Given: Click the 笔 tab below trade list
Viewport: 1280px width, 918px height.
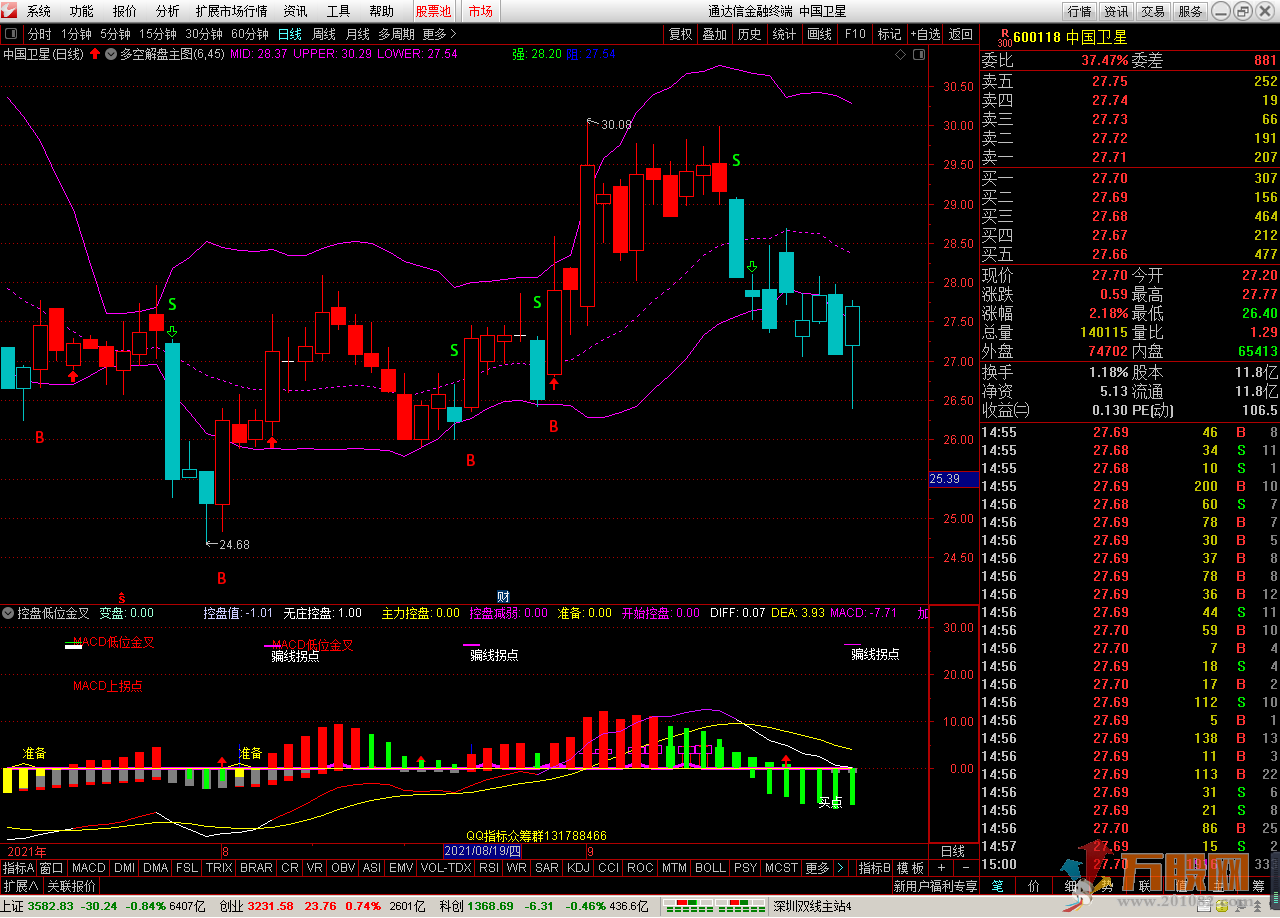Looking at the screenshot, I should tap(997, 886).
